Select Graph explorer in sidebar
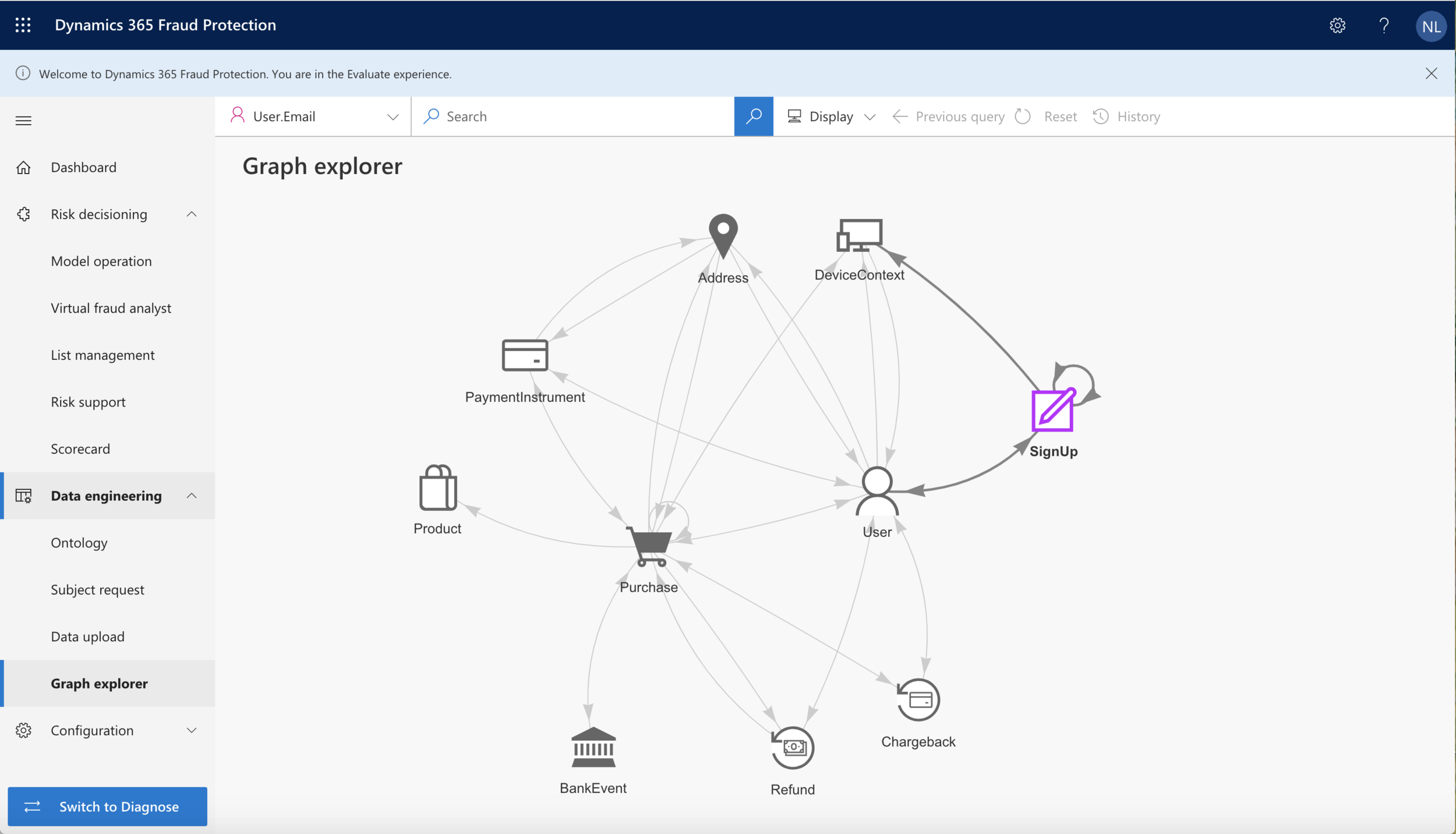 click(108, 684)
